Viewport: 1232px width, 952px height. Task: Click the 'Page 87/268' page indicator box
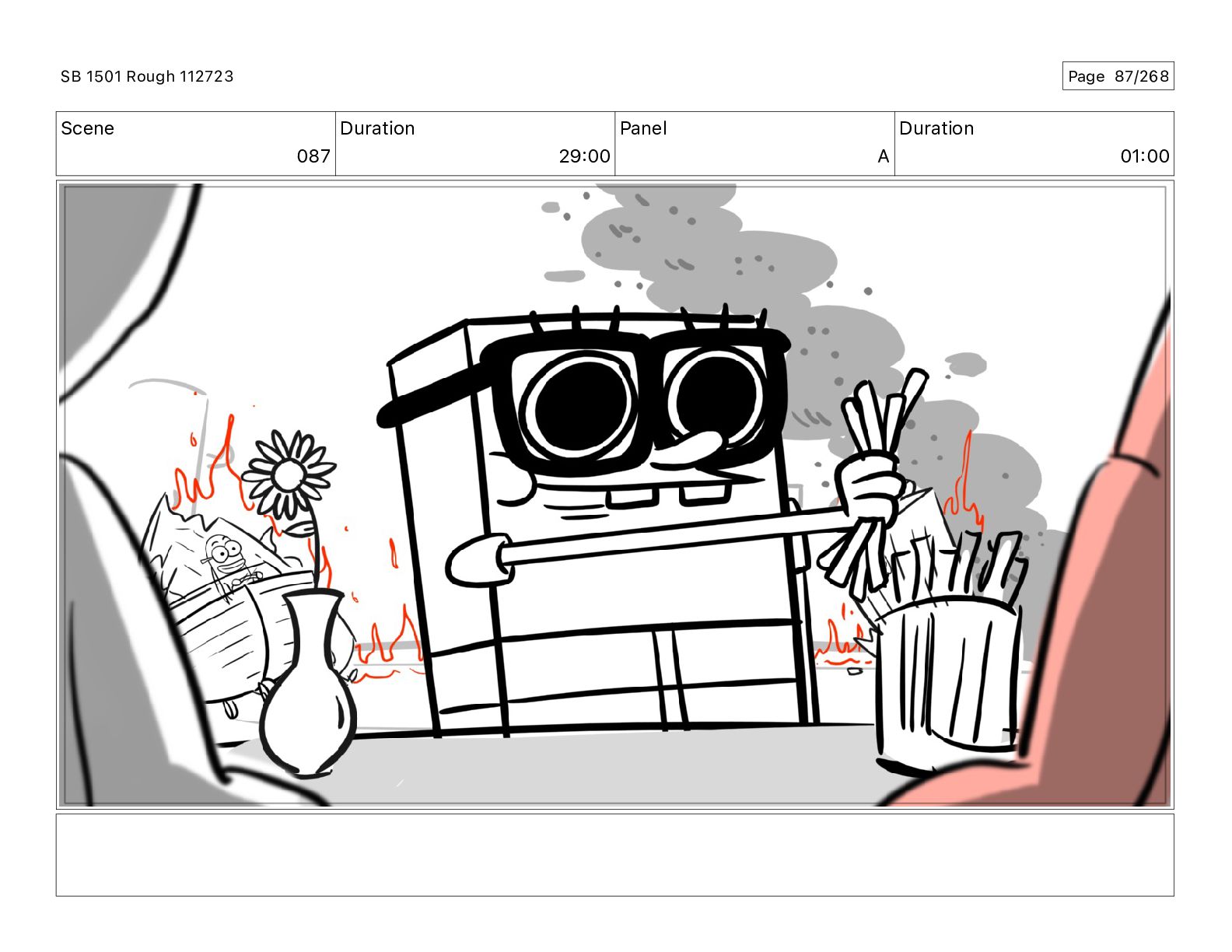tap(1118, 76)
